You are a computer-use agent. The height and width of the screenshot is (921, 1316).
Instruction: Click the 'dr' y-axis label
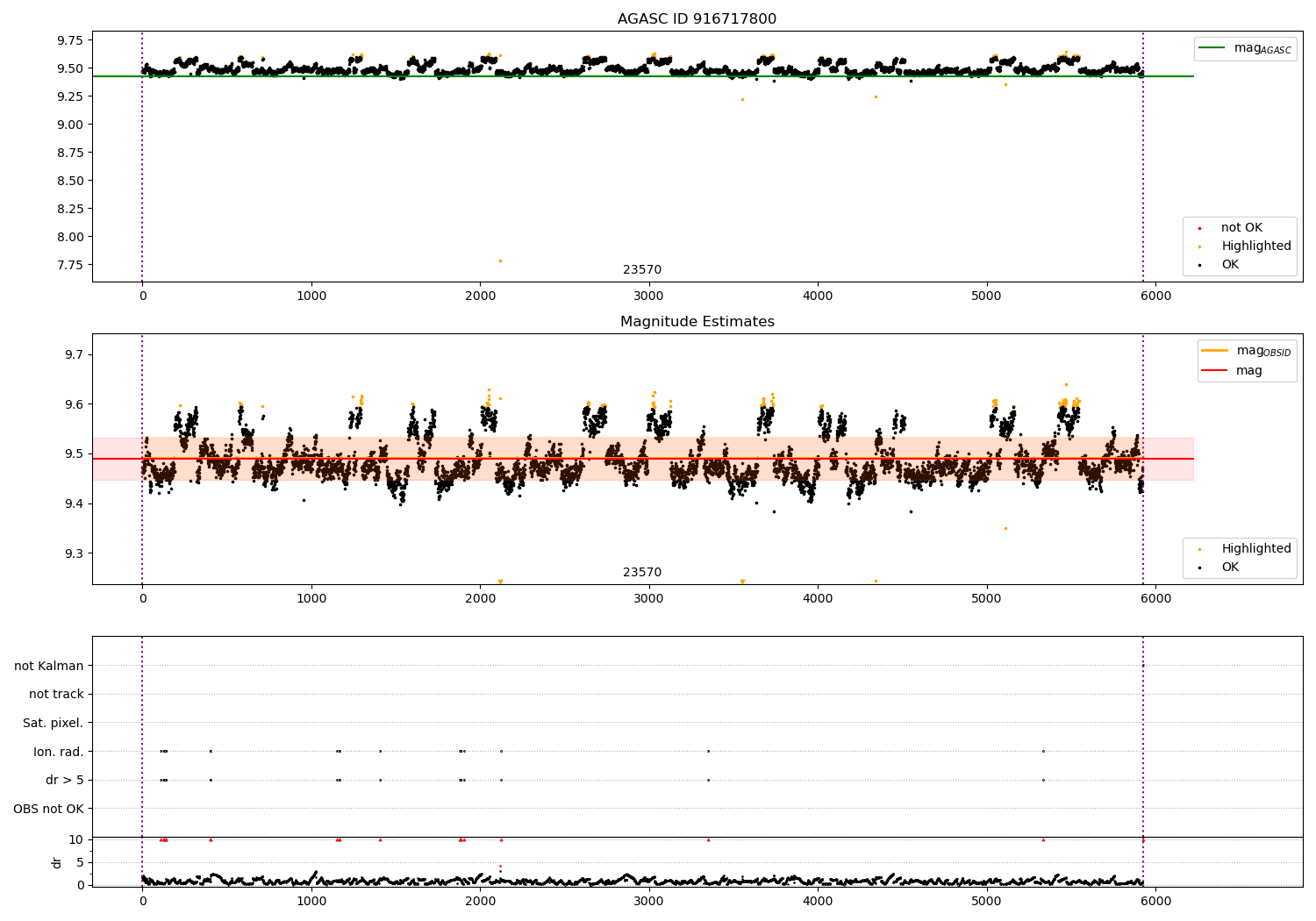(57, 863)
